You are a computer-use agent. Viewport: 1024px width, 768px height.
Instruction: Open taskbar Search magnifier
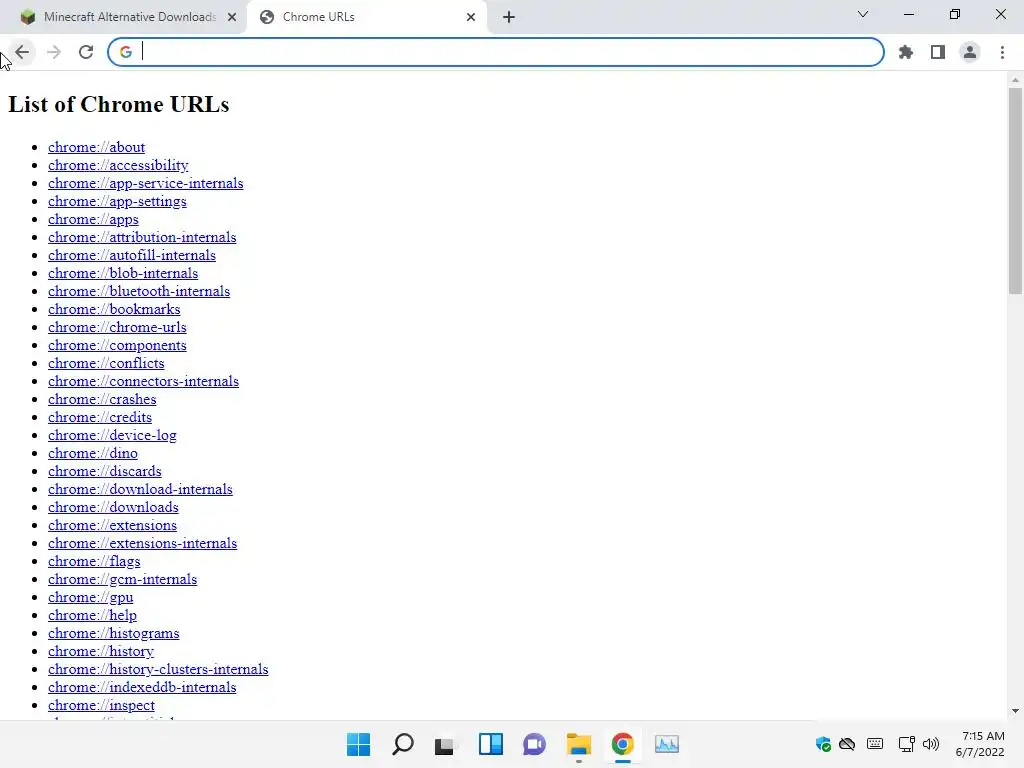403,744
